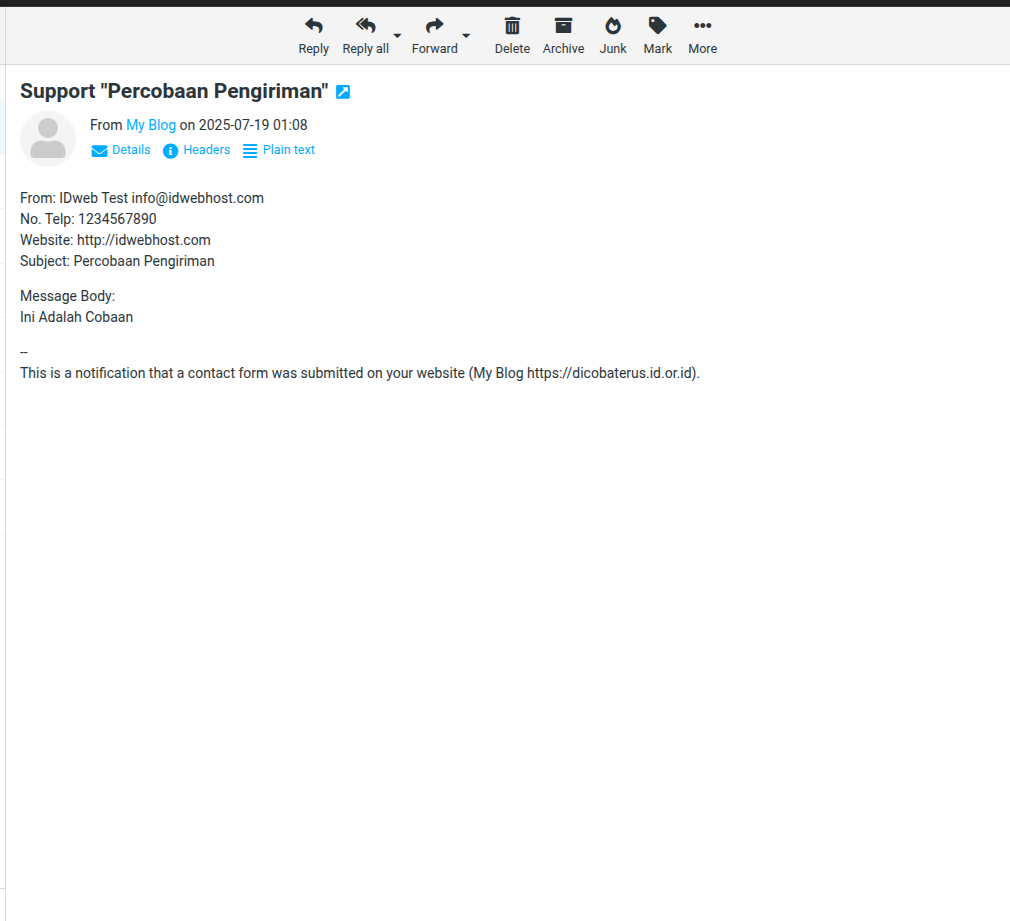The height and width of the screenshot is (921, 1010).
Task: Forward this email using Forward icon
Action: click(x=434, y=26)
